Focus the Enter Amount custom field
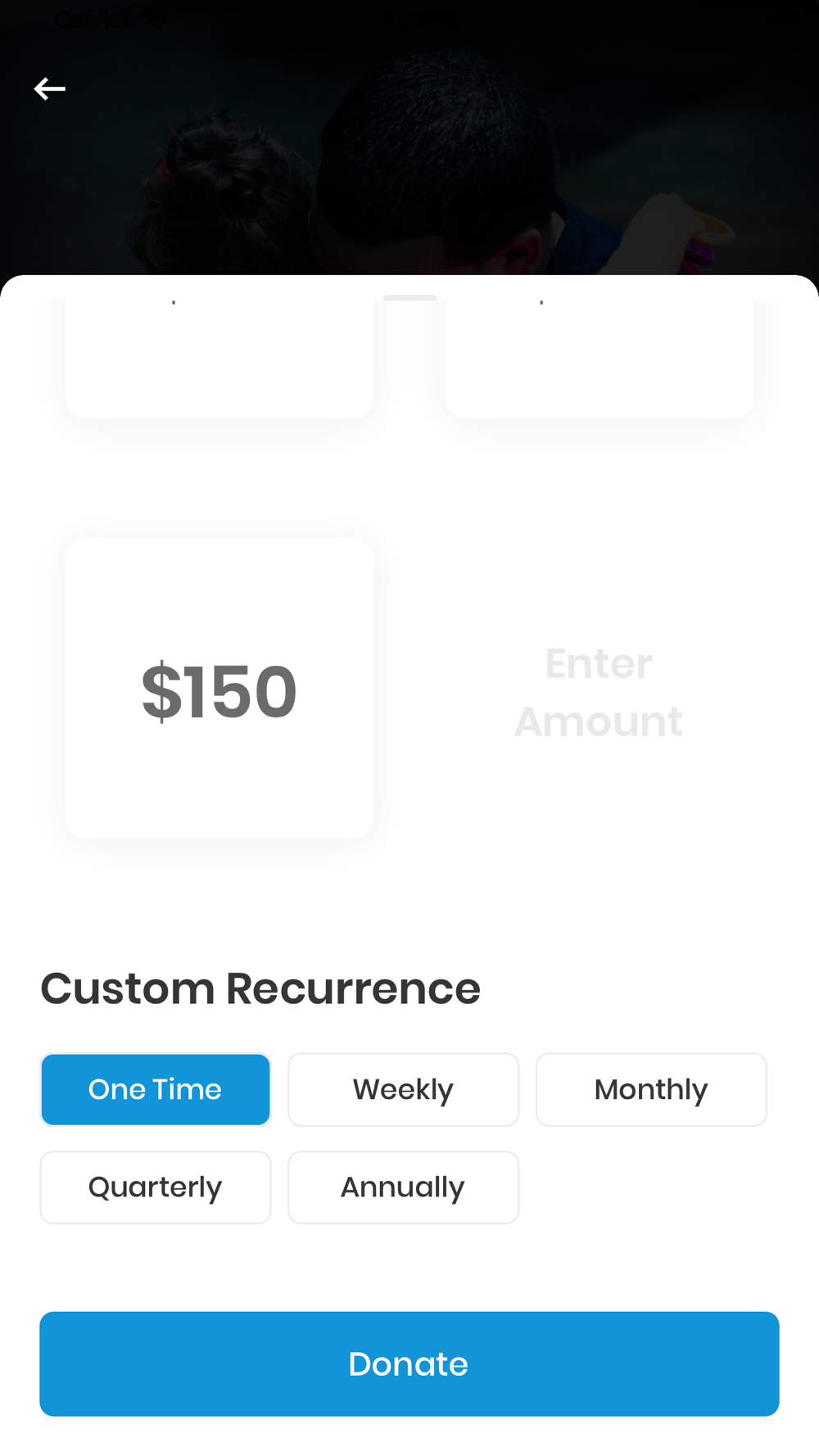 pos(599,692)
